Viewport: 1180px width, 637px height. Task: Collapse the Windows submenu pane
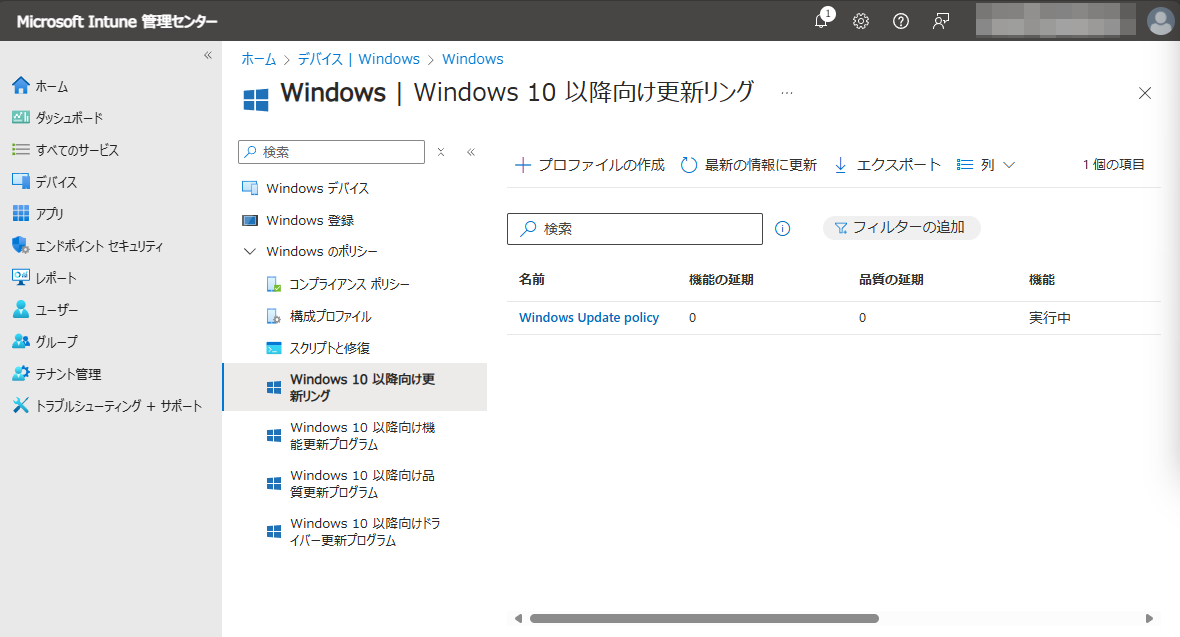[x=470, y=152]
